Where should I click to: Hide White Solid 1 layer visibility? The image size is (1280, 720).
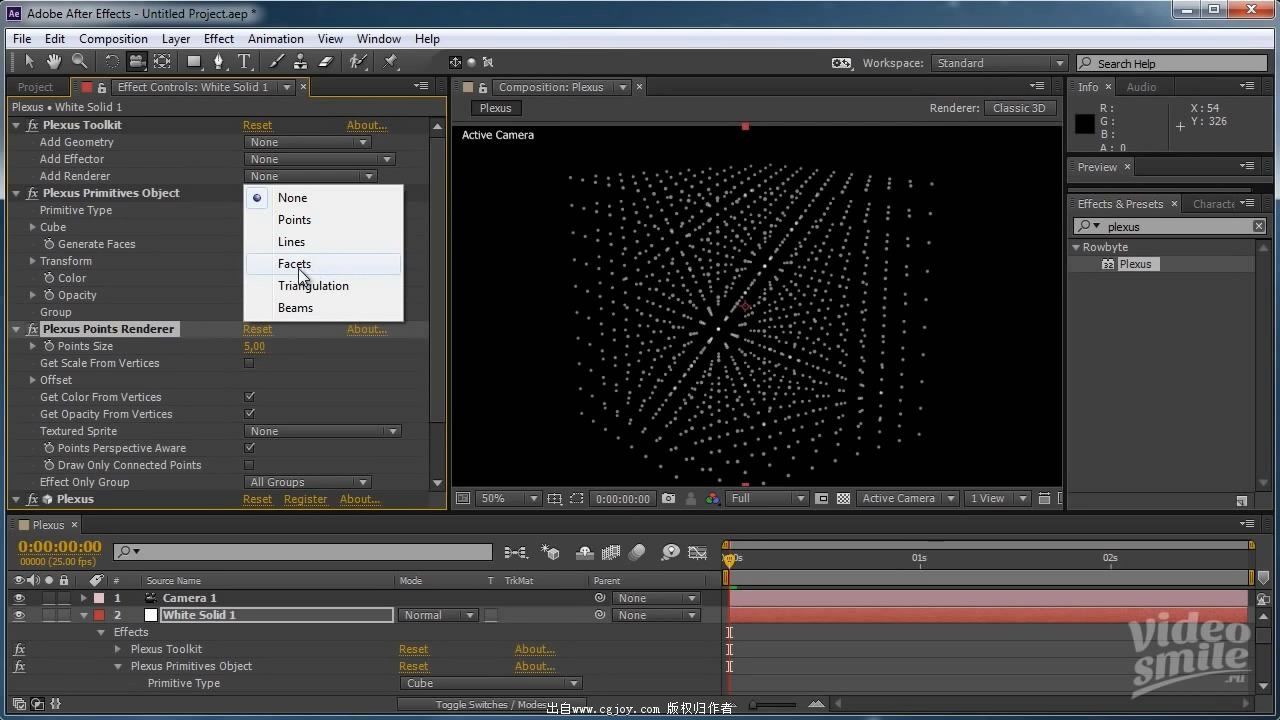(x=19, y=615)
